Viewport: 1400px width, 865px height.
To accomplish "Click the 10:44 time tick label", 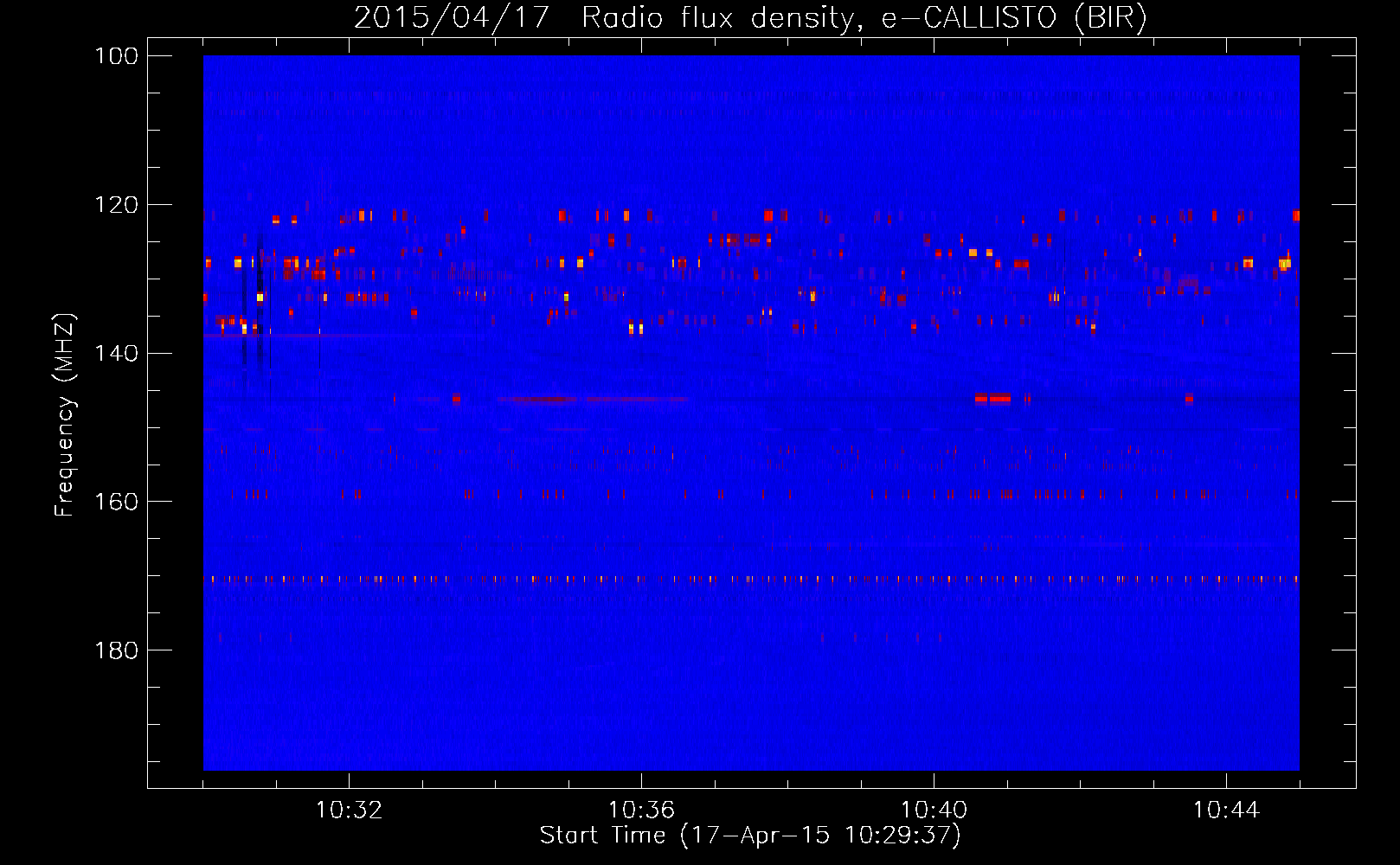I will [x=1226, y=811].
